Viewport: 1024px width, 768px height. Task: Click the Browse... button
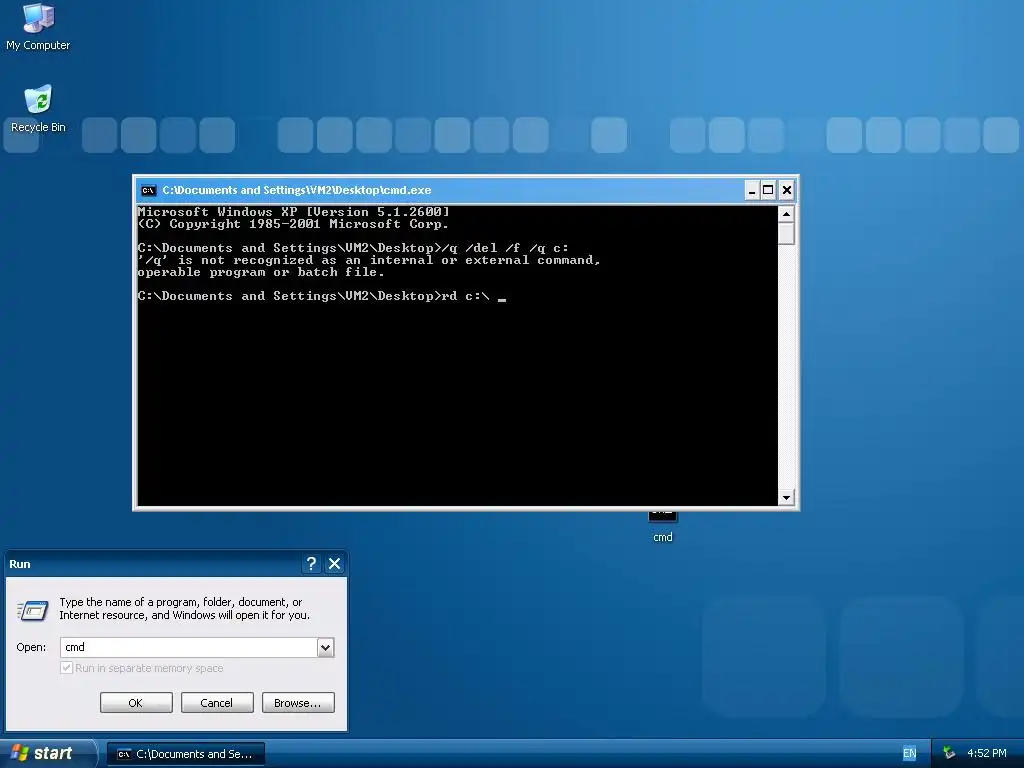(x=298, y=703)
